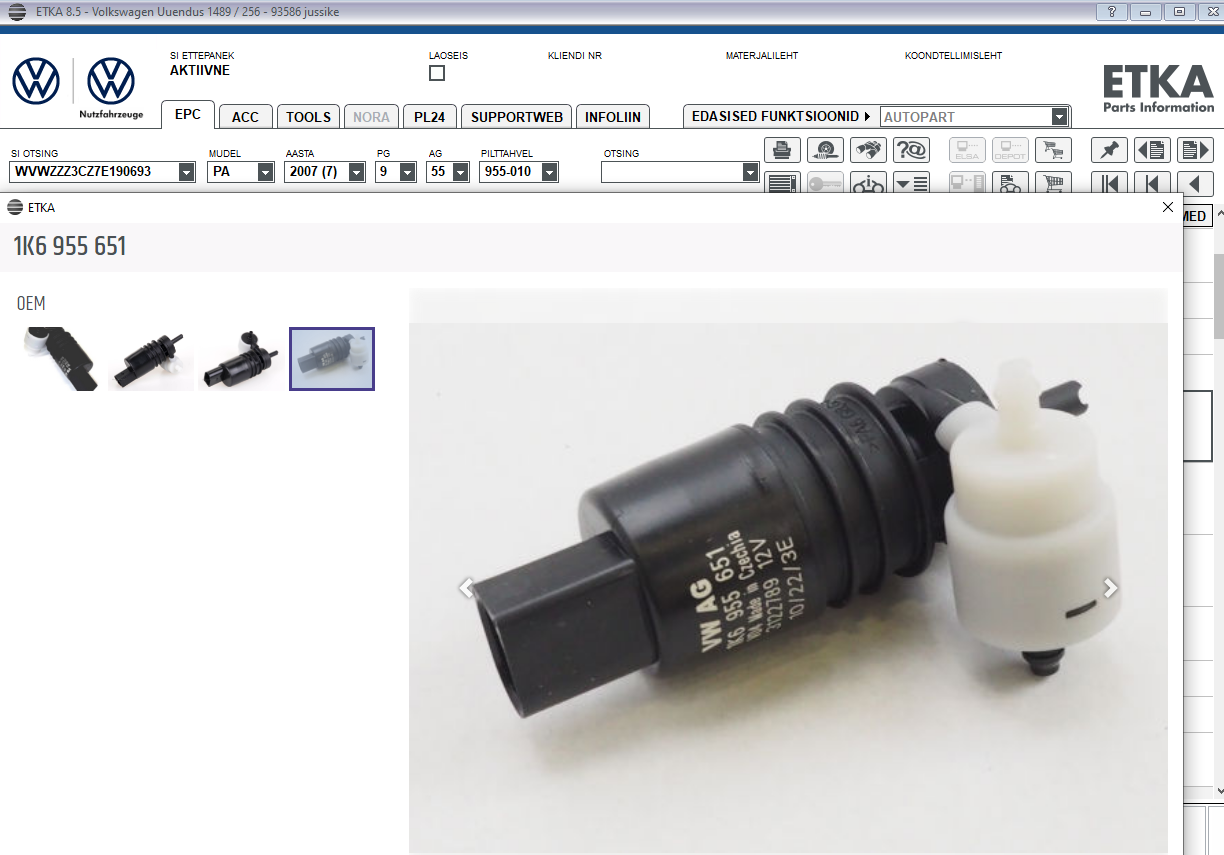Show next part image with right arrow
The width and height of the screenshot is (1224, 855).
pyautogui.click(x=1110, y=588)
